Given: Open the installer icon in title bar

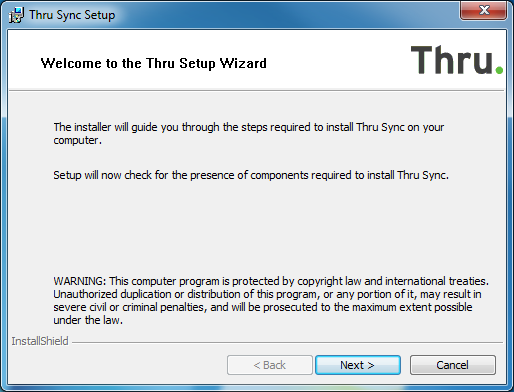Looking at the screenshot, I should [x=16, y=15].
